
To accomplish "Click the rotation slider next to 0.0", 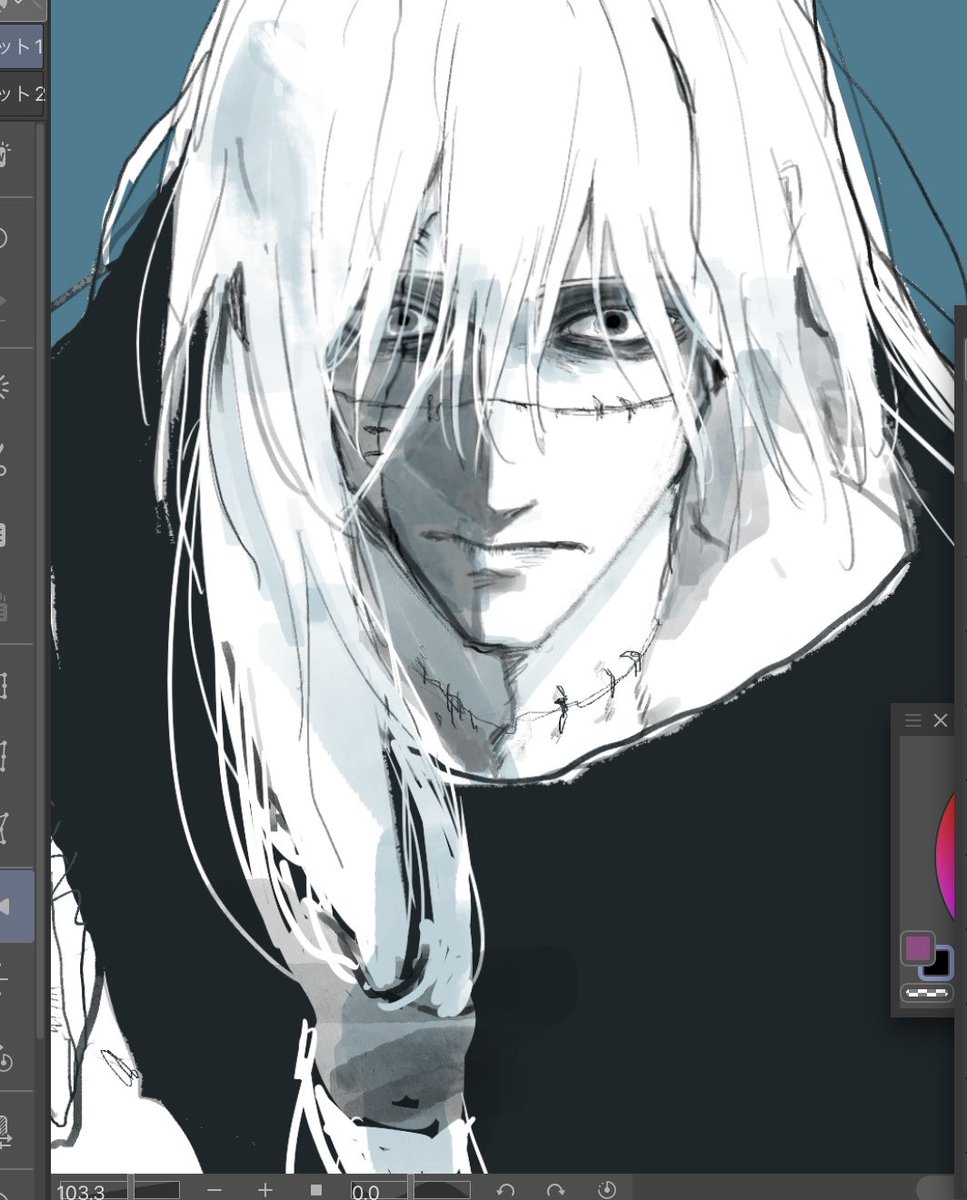I will pos(442,1191).
